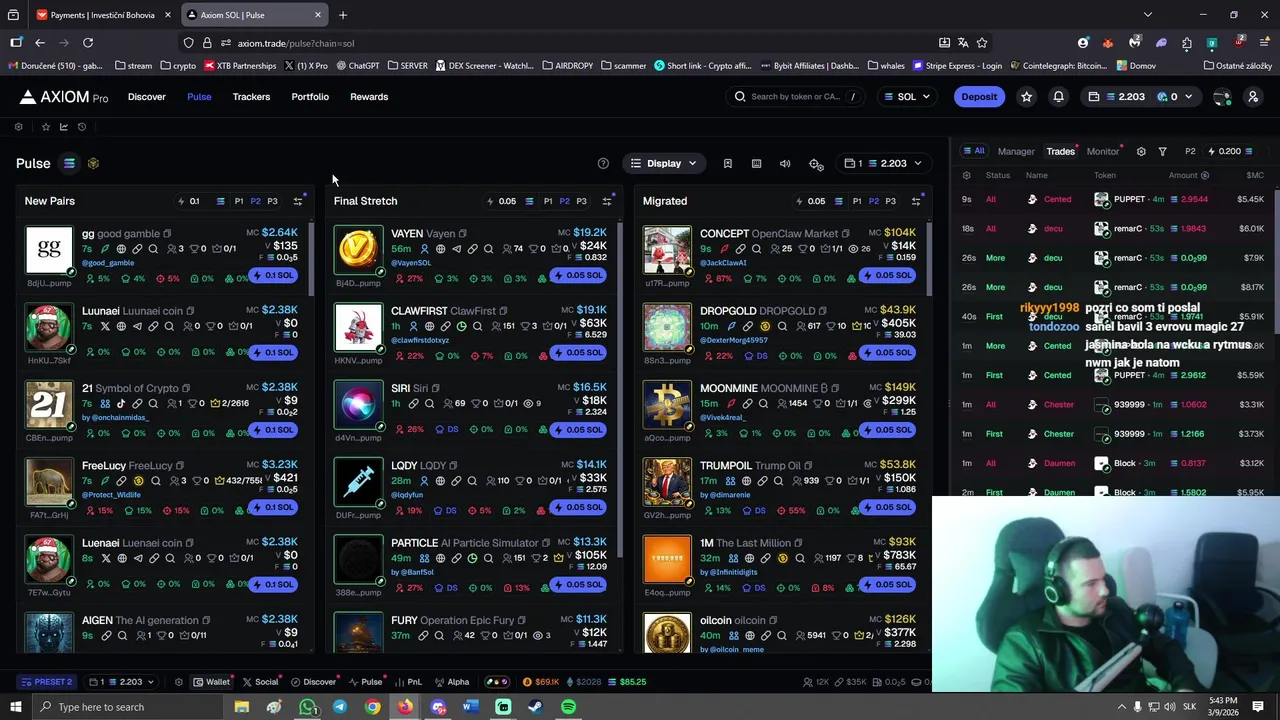Open the Rewards nav menu
The image size is (1280, 720).
click(369, 97)
